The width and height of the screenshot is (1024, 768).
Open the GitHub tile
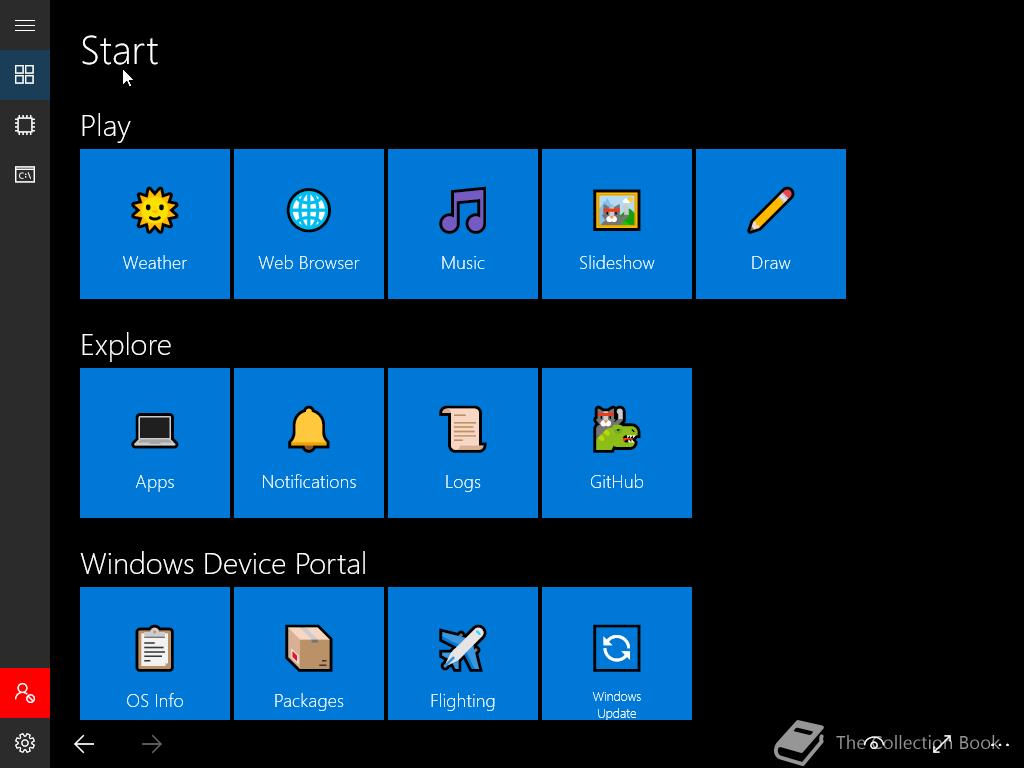[617, 443]
